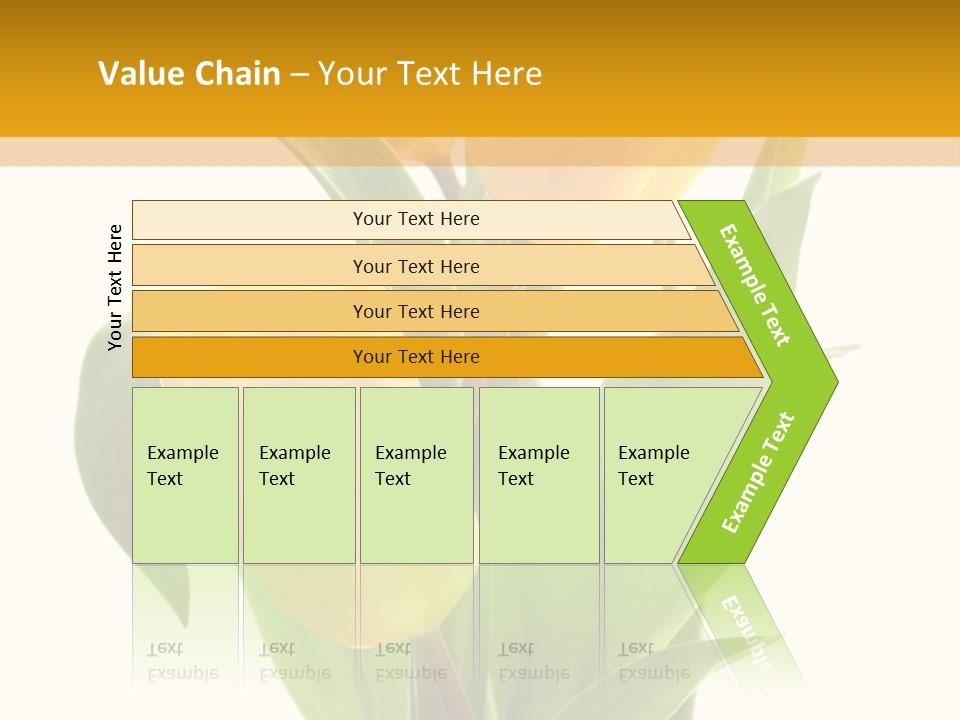
Task: Select the lower "Example Text" on green chevron
Action: point(758,472)
